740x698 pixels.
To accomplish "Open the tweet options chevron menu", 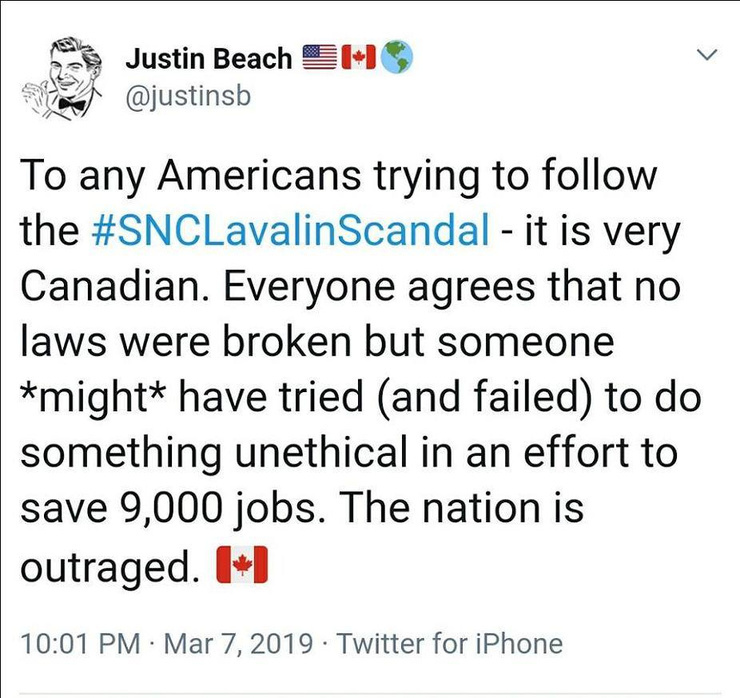I will [707, 56].
